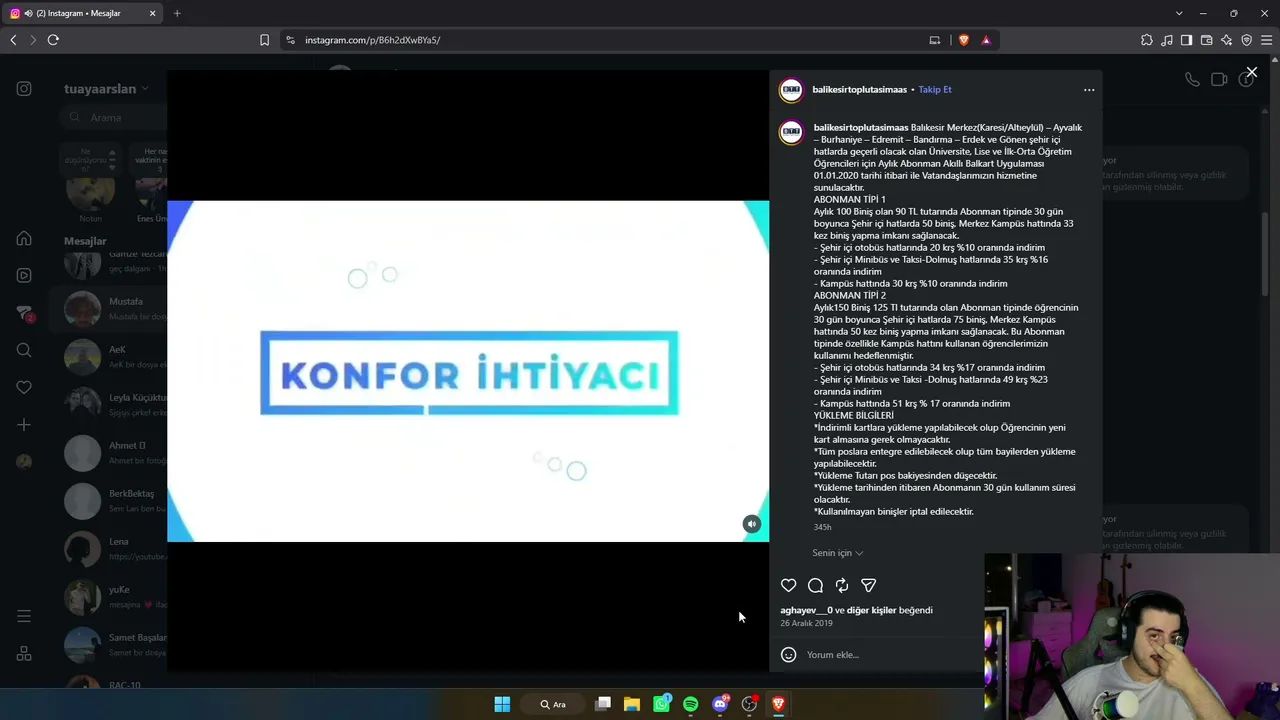
Task: Open Spotify from taskbar
Action: point(690,704)
